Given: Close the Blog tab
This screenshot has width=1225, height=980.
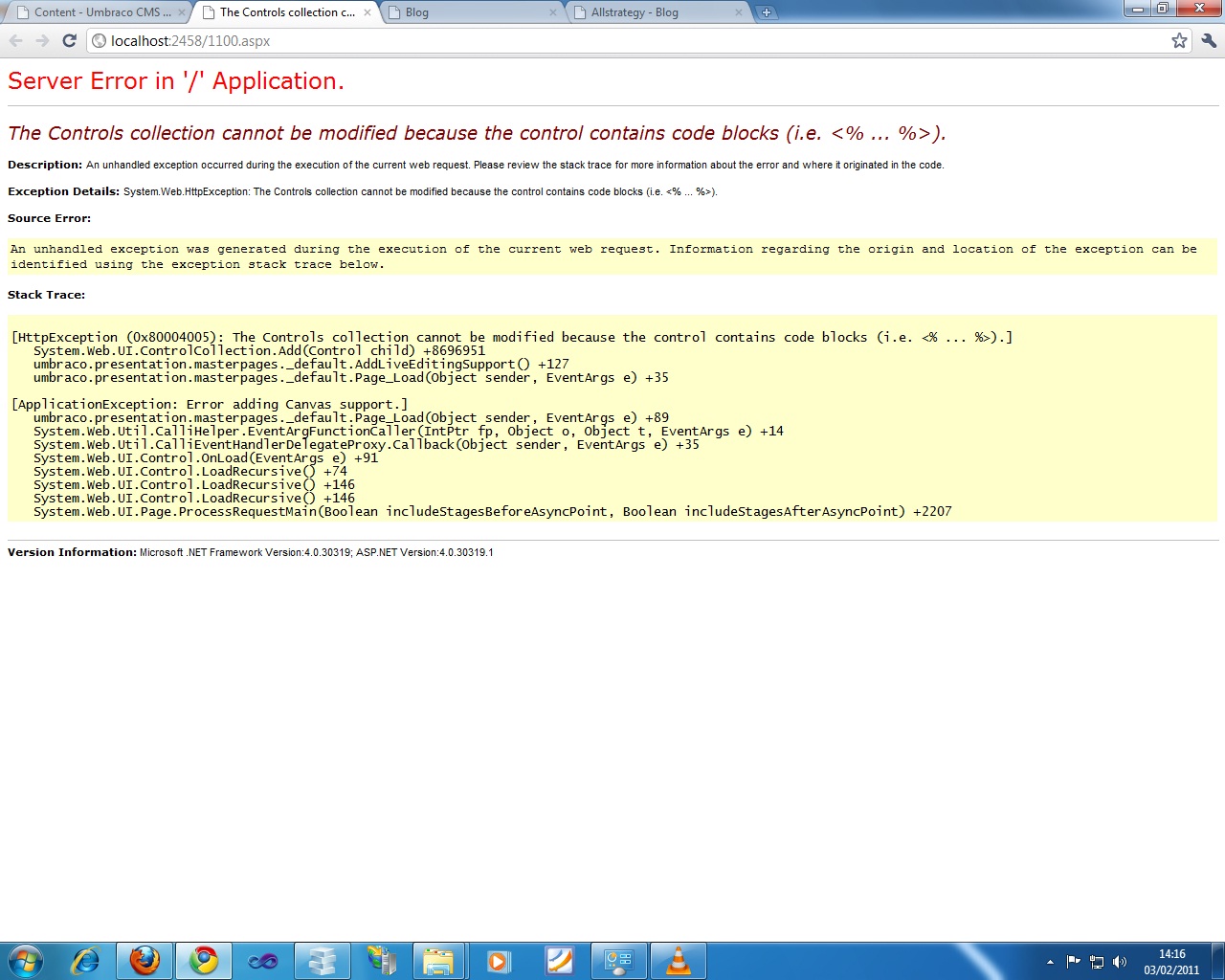Looking at the screenshot, I should tap(553, 12).
